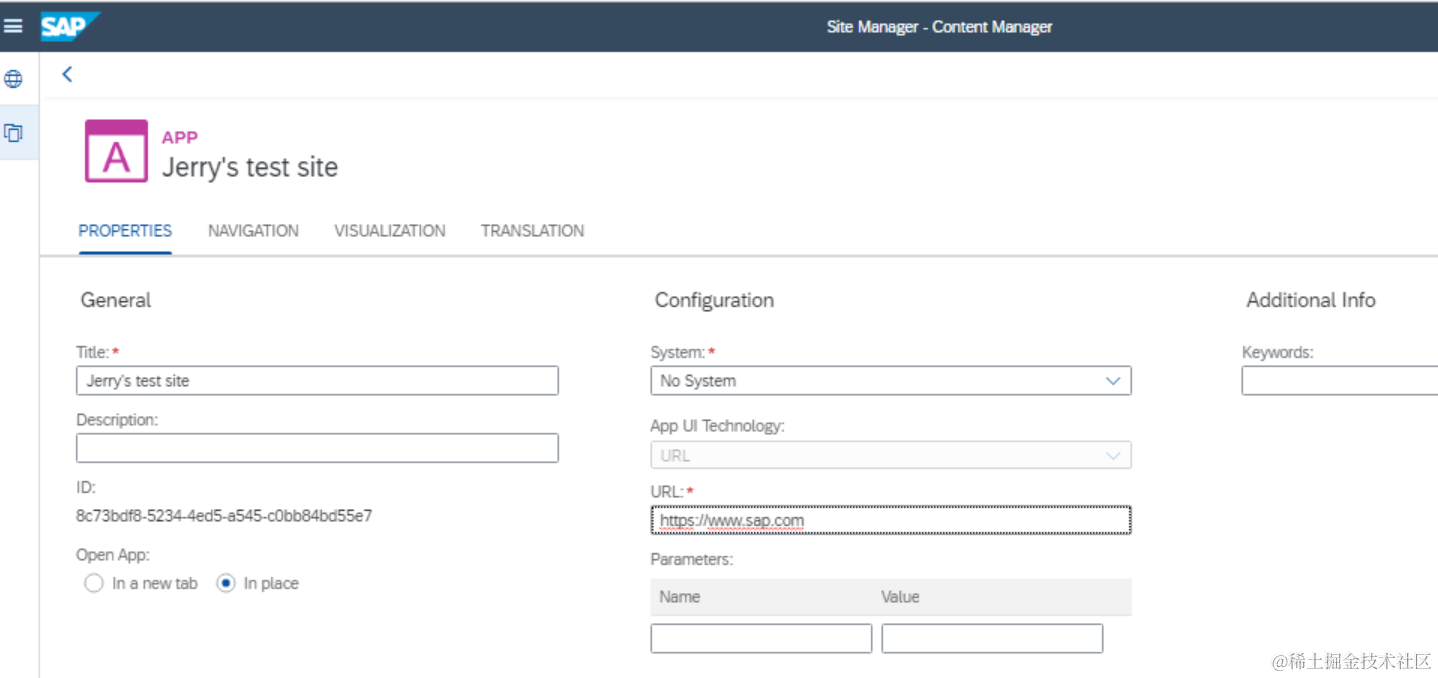Click into the Keywords input field

(x=1340, y=381)
